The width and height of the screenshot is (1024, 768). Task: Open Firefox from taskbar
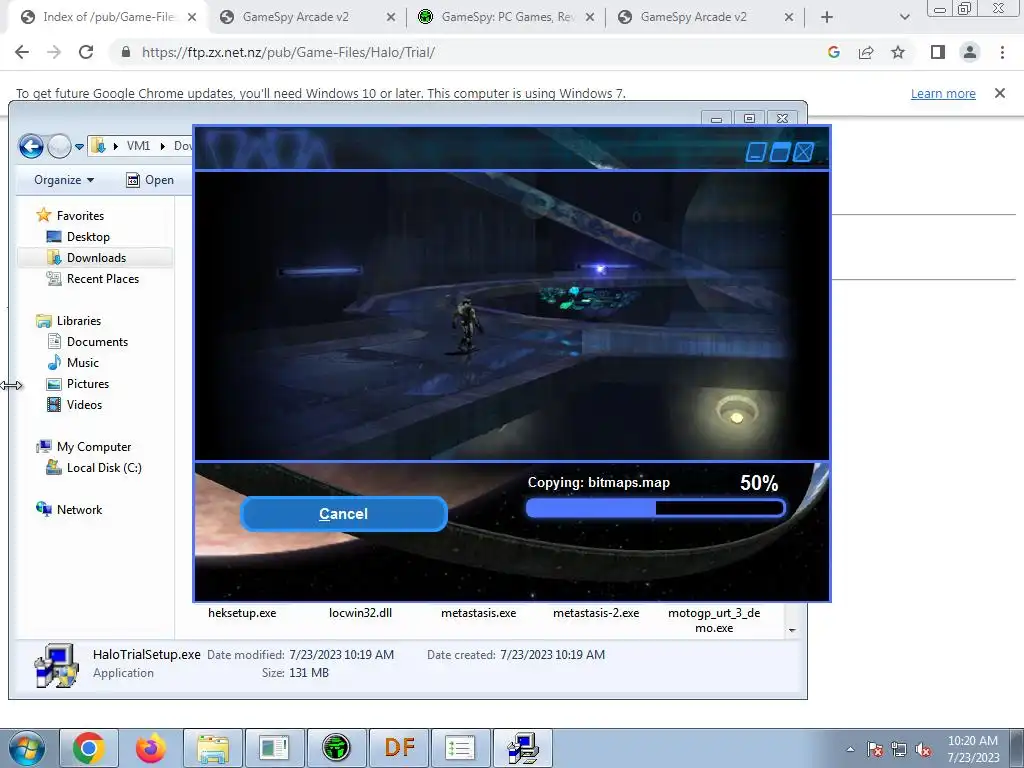click(x=151, y=748)
